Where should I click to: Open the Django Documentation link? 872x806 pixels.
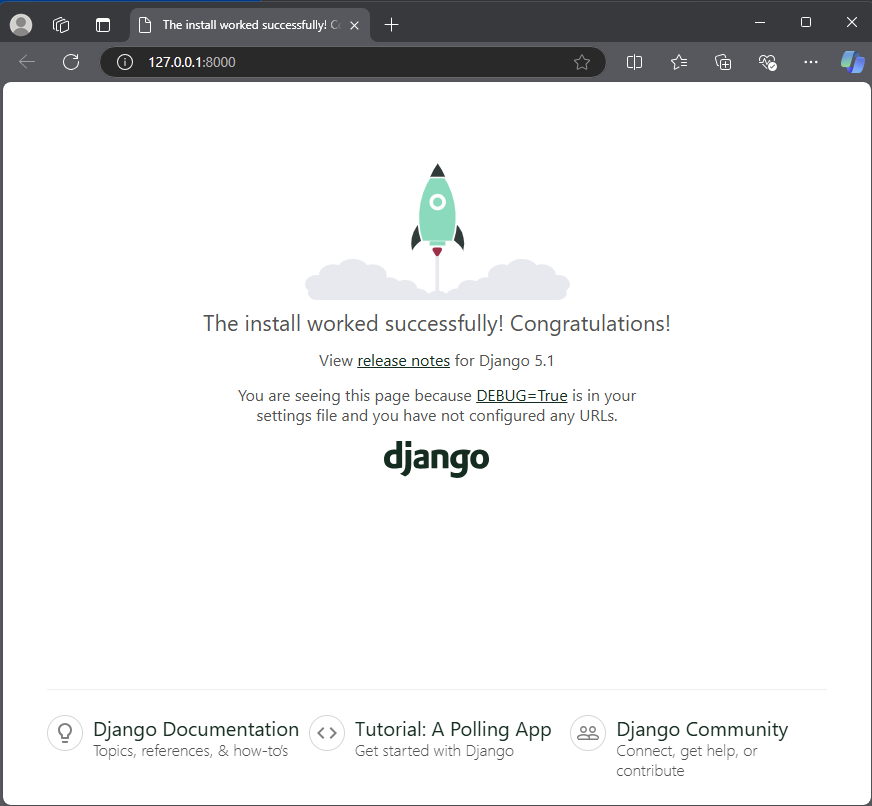click(x=196, y=729)
